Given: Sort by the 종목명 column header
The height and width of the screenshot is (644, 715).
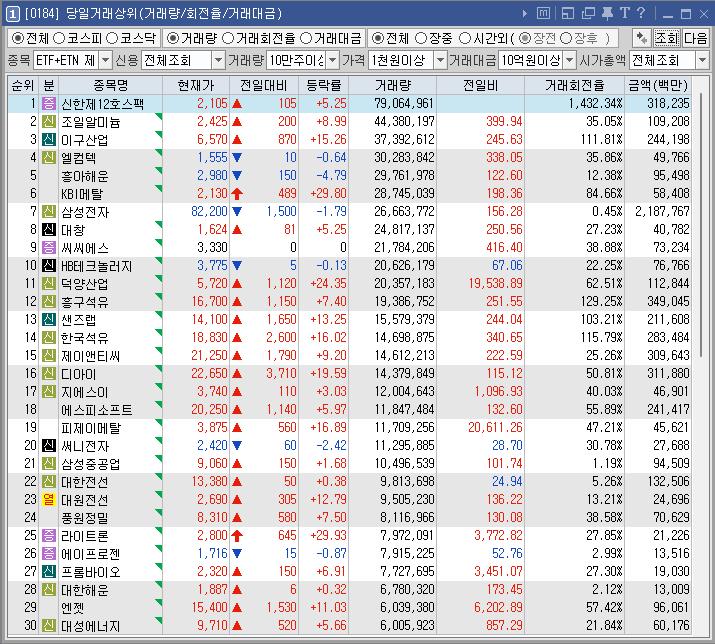Looking at the screenshot, I should (111, 85).
